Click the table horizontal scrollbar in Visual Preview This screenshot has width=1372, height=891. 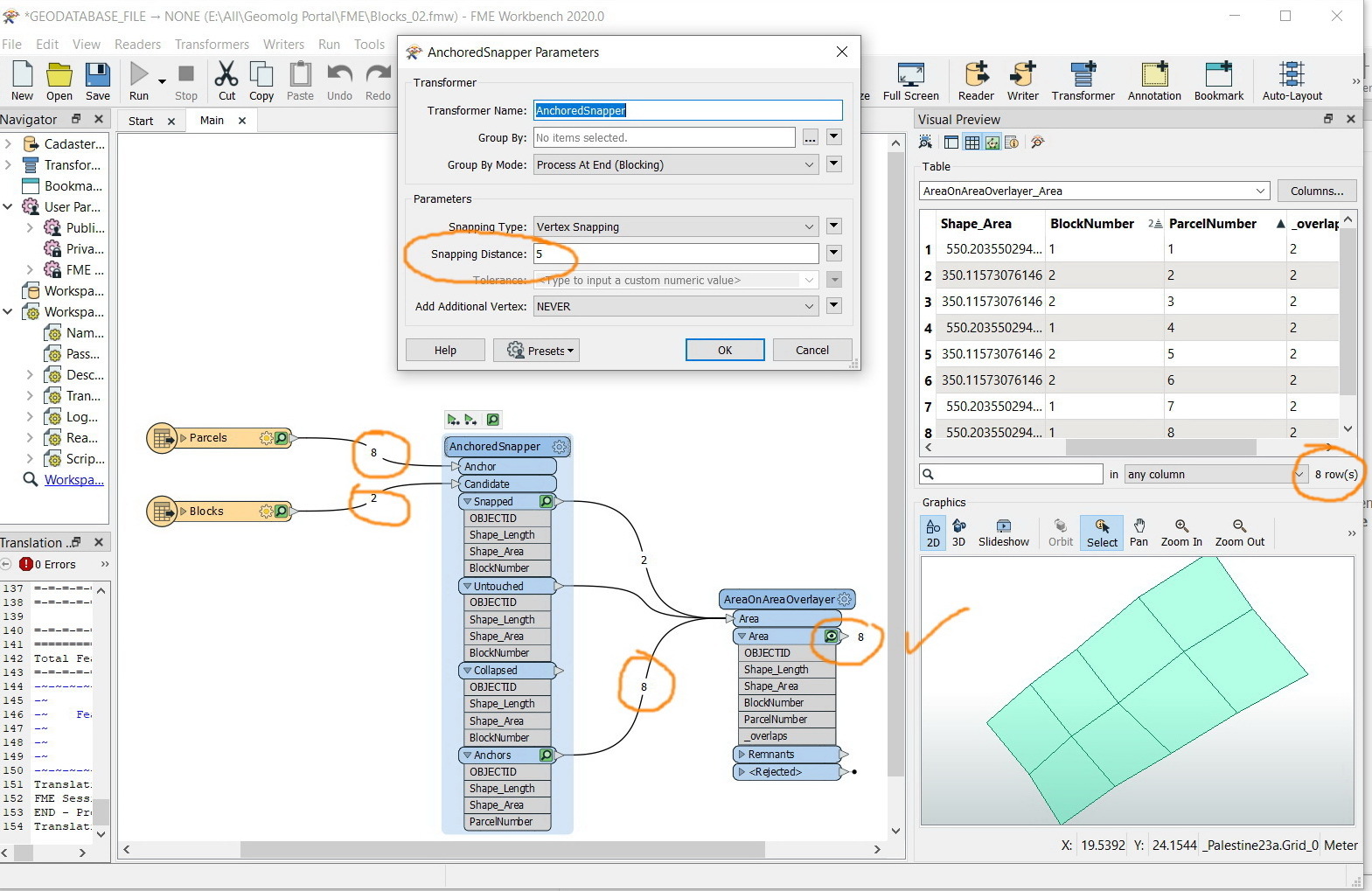click(x=1160, y=447)
